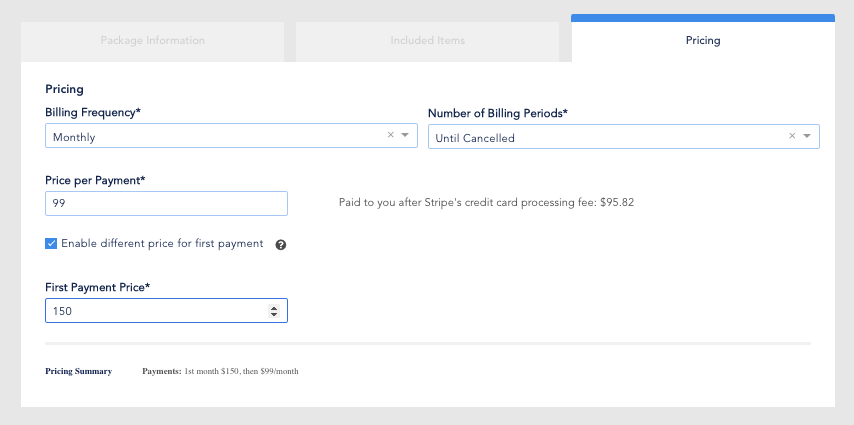Expand the Billing Frequency dropdown arrow

click(x=405, y=135)
